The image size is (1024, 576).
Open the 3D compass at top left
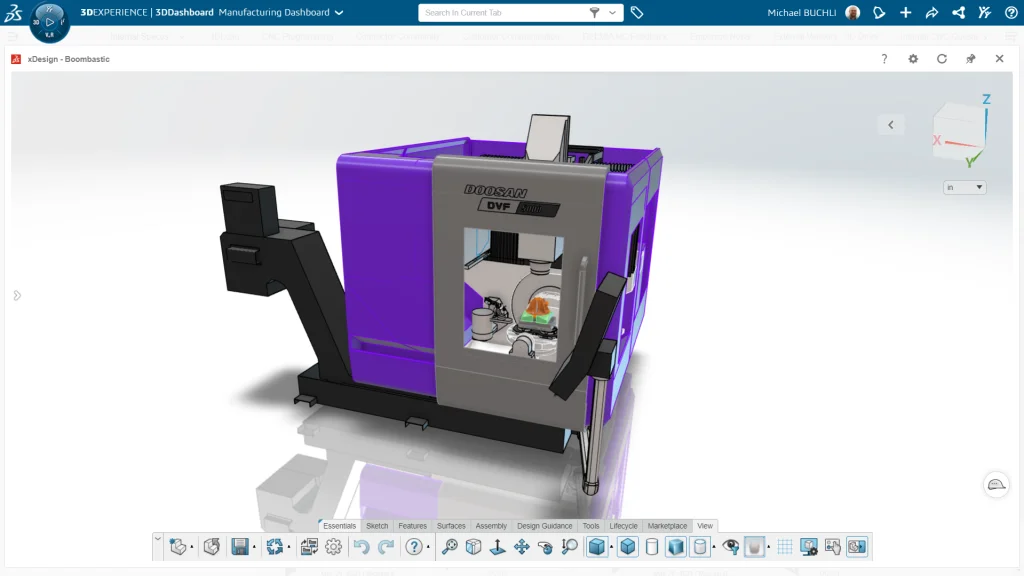click(x=49, y=21)
